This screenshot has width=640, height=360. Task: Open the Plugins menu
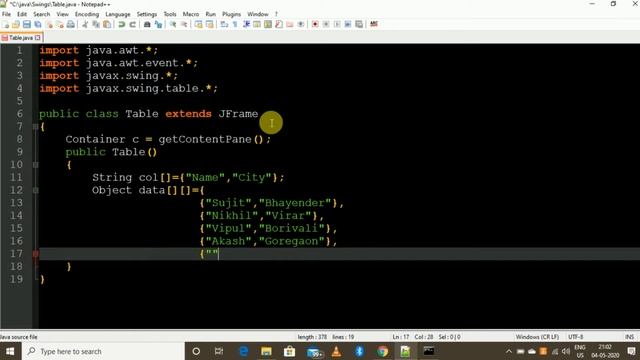[231, 14]
